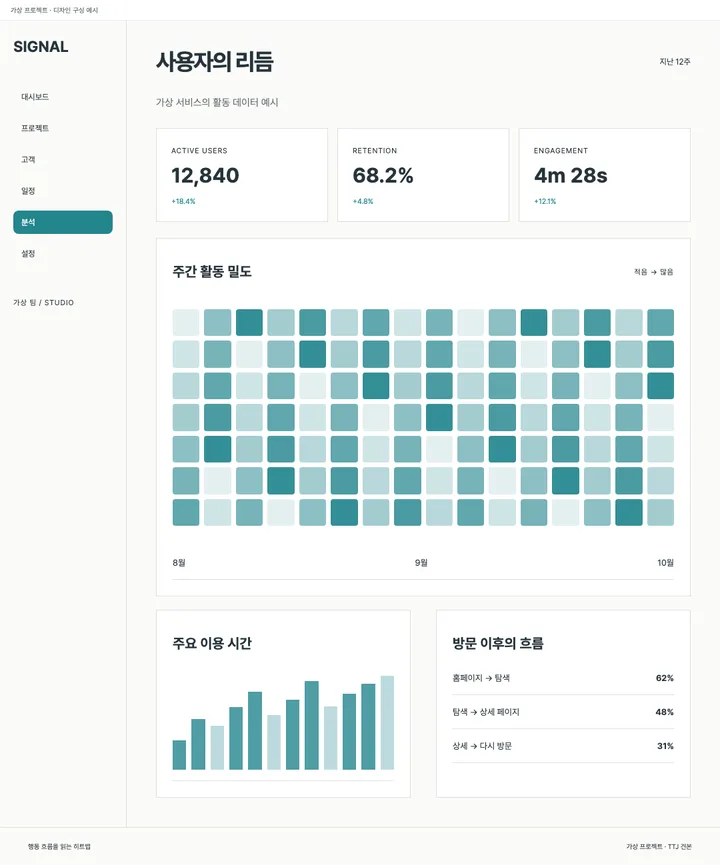Click the 62% value
Image resolution: width=720 pixels, height=865 pixels.
point(665,678)
